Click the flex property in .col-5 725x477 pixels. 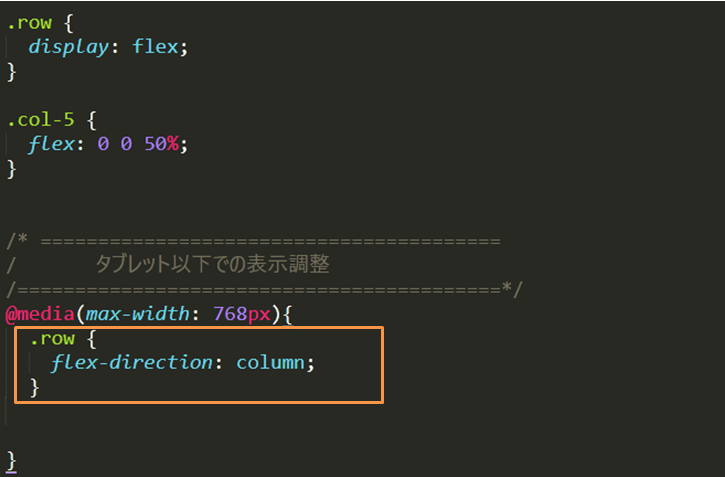[51, 144]
